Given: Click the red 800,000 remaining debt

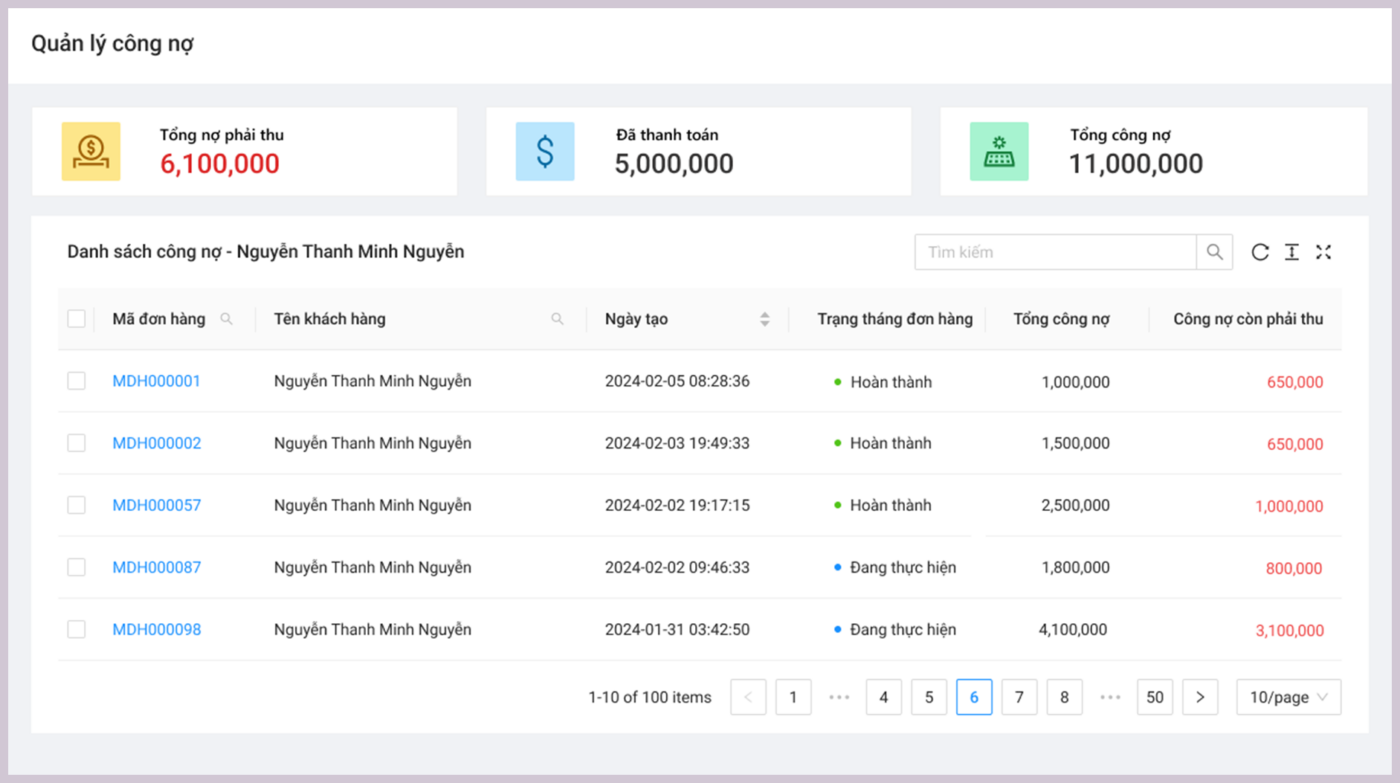Looking at the screenshot, I should point(1295,568).
